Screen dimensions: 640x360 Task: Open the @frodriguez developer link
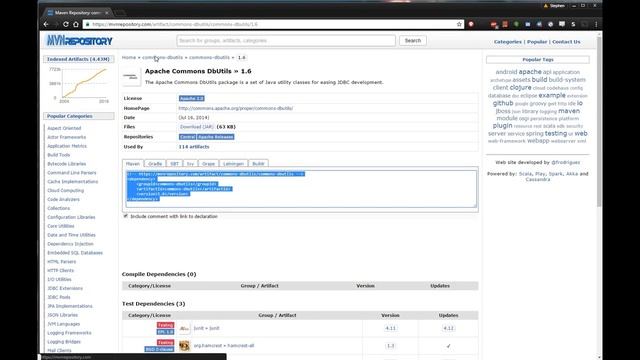[x=566, y=162]
